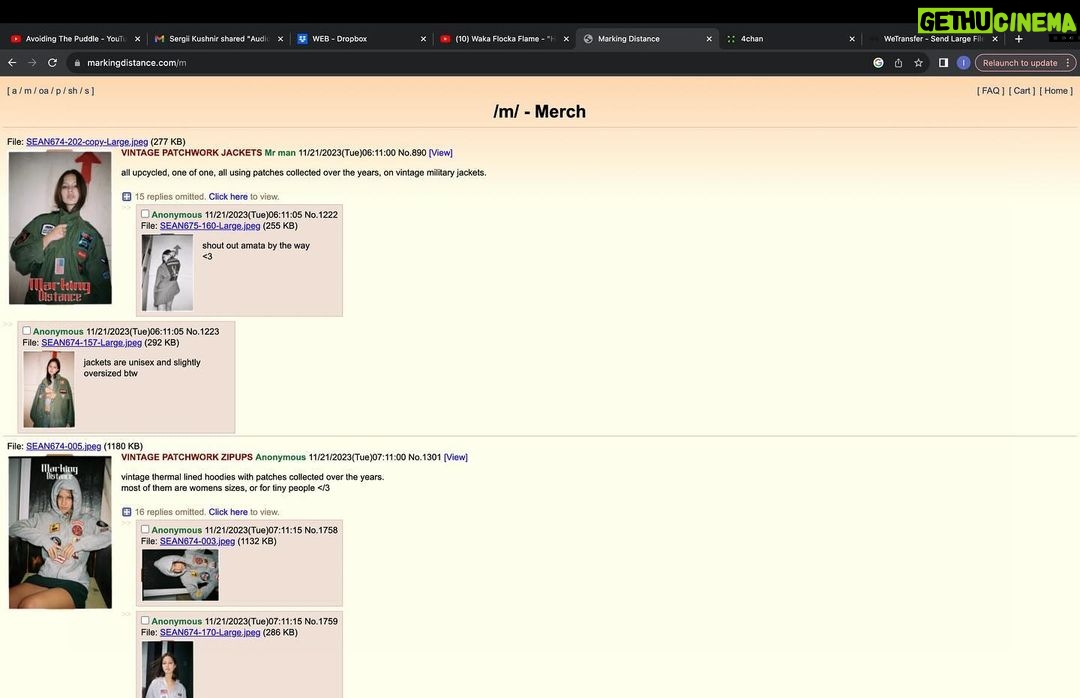Select the checkbox for post No.1758
The width and height of the screenshot is (1080, 698).
[x=145, y=529]
